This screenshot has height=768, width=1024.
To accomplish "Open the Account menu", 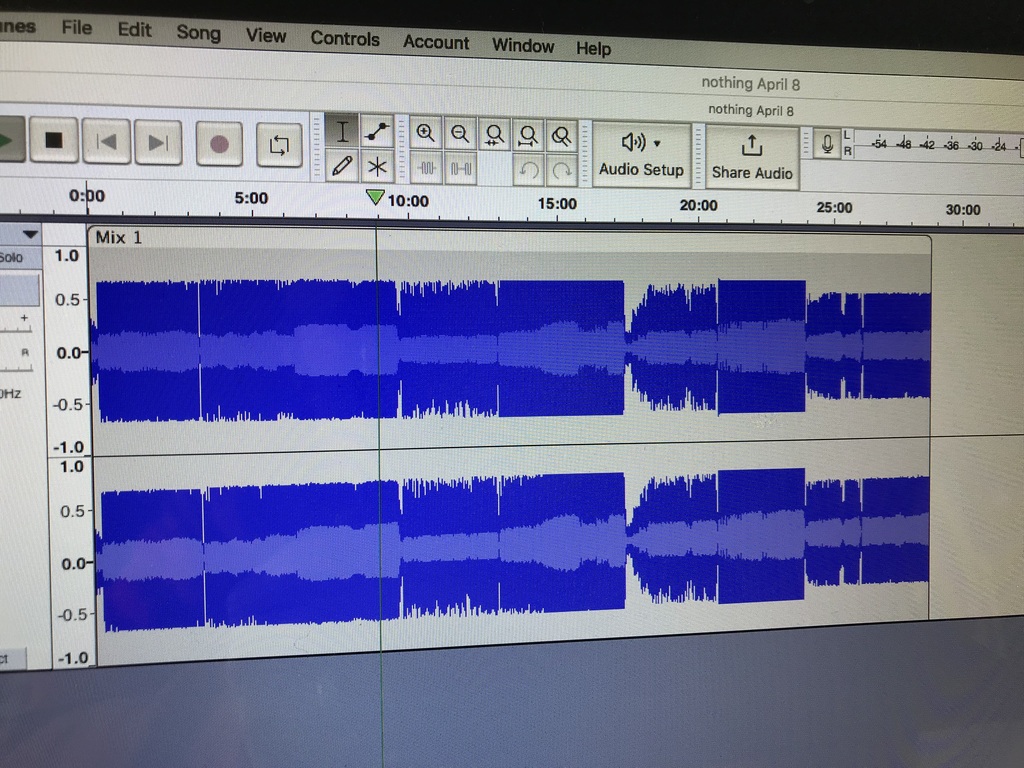I will pyautogui.click(x=436, y=42).
